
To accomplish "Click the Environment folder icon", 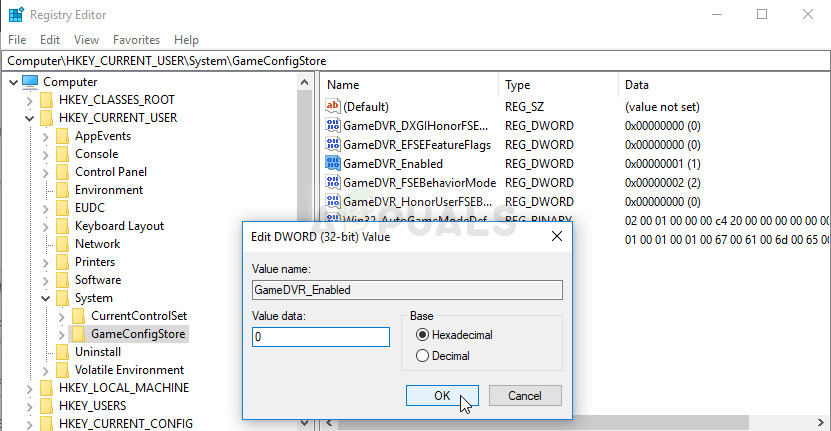I will [x=63, y=190].
